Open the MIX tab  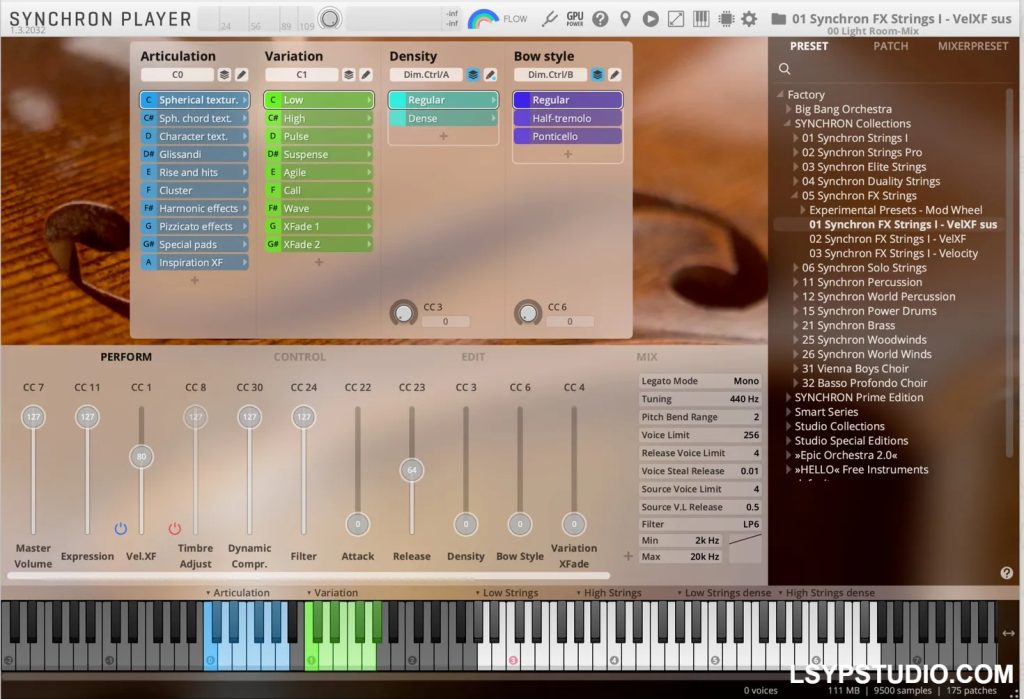pos(647,357)
